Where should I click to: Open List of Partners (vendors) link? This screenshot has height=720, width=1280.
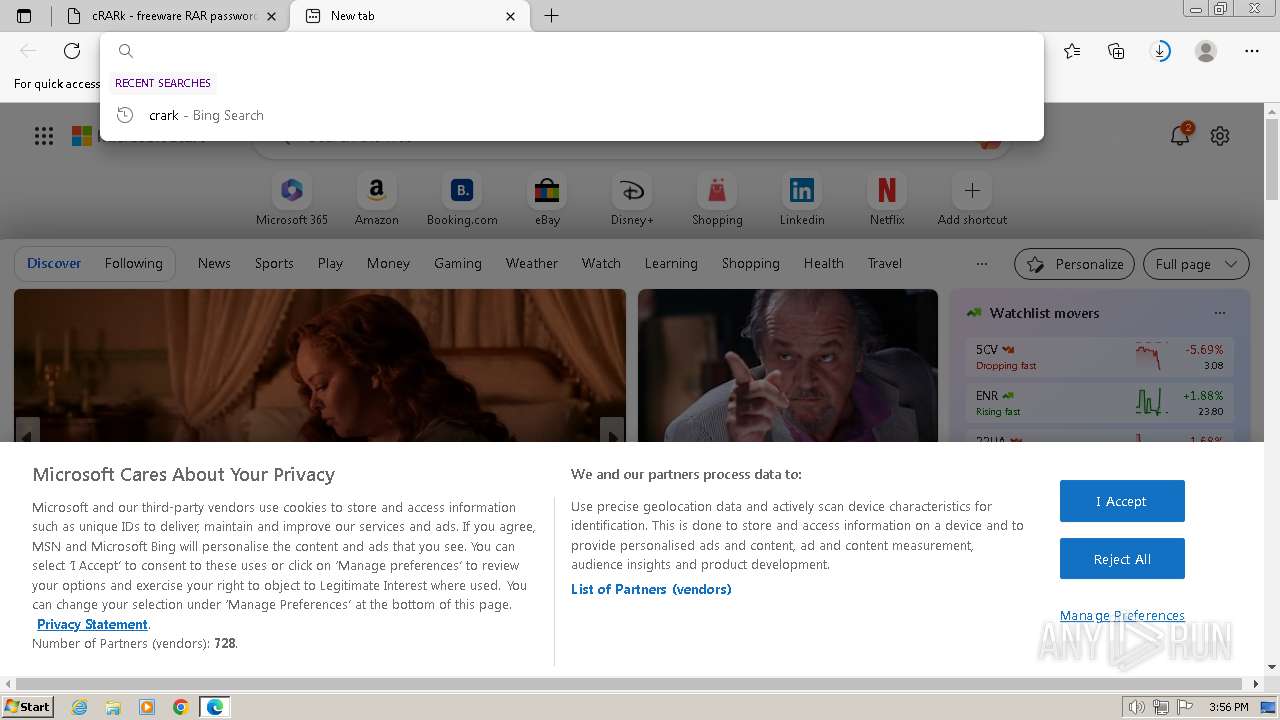point(651,589)
